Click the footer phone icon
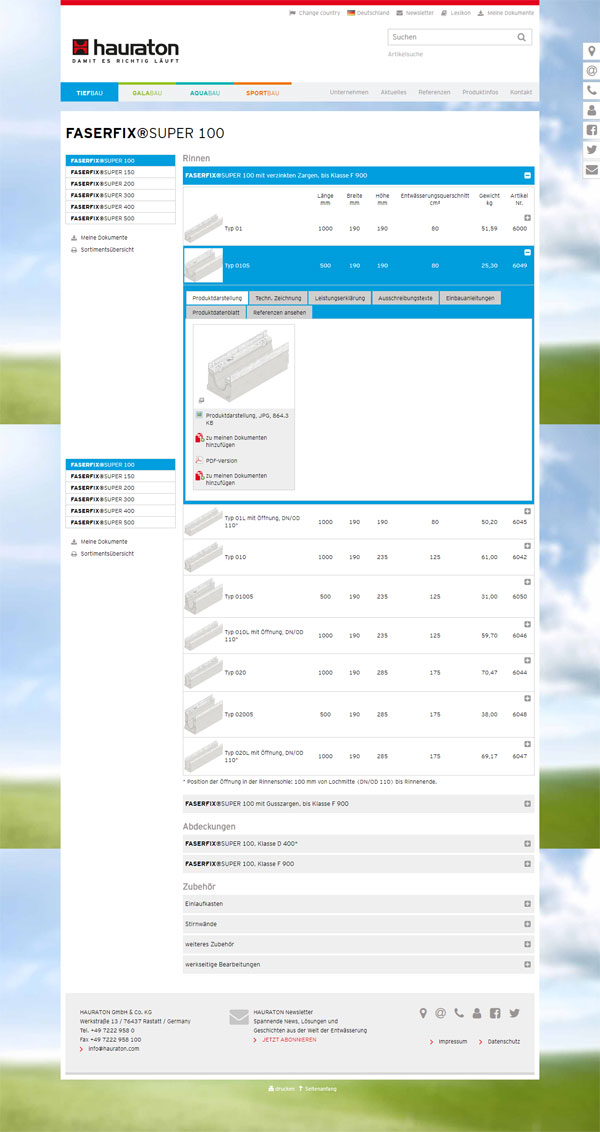Screen dimensions: 600x1132 pyautogui.click(x=459, y=1013)
